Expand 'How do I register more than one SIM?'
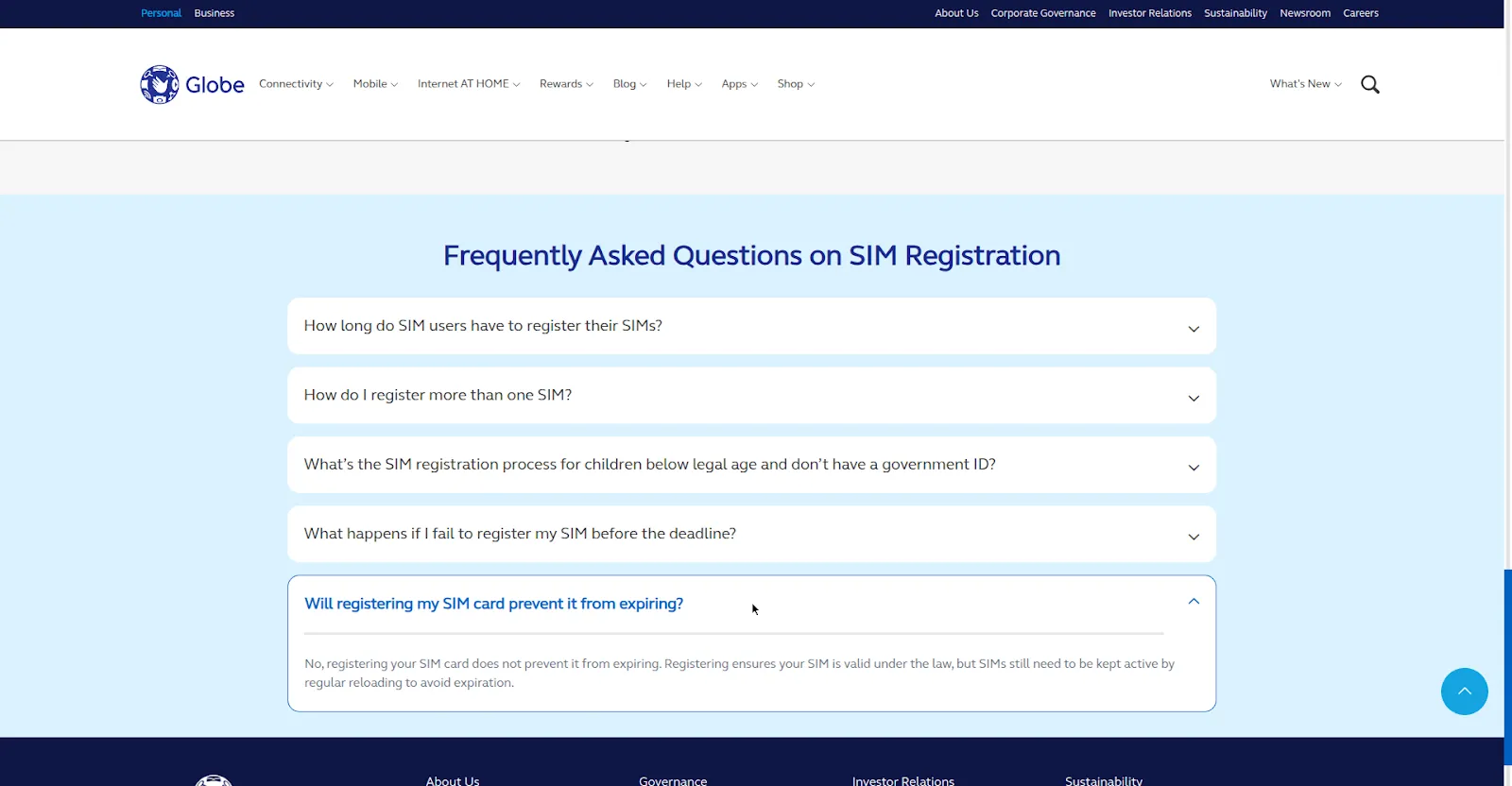This screenshot has width=1512, height=786. 751,395
